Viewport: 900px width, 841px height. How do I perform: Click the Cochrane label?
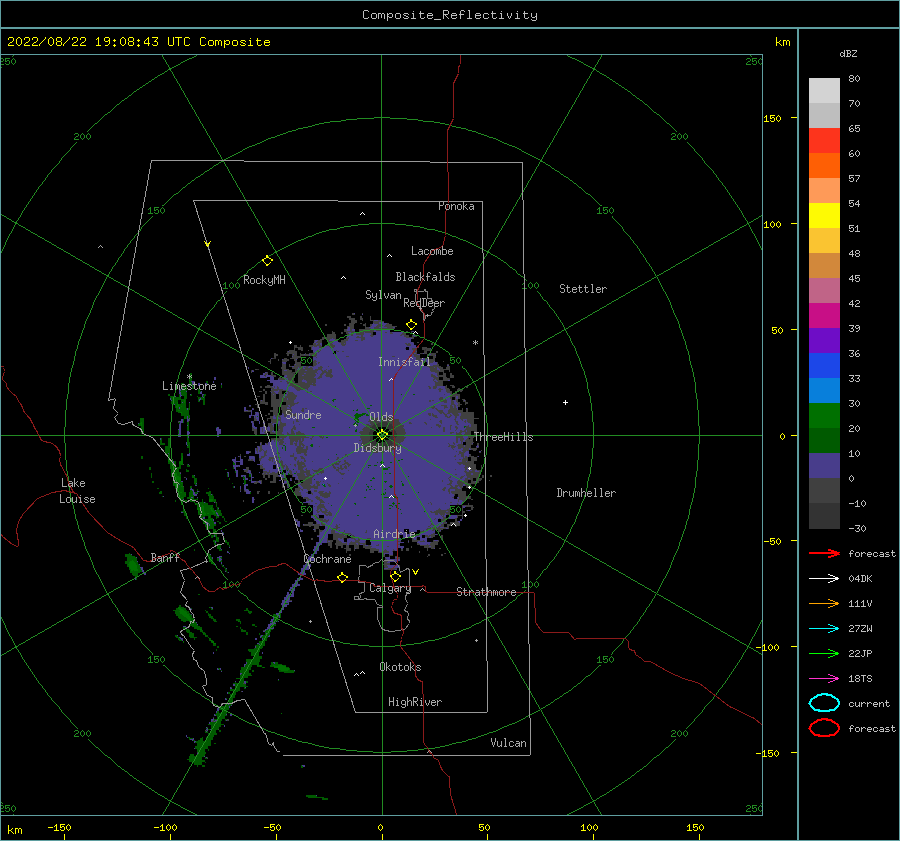327,559
